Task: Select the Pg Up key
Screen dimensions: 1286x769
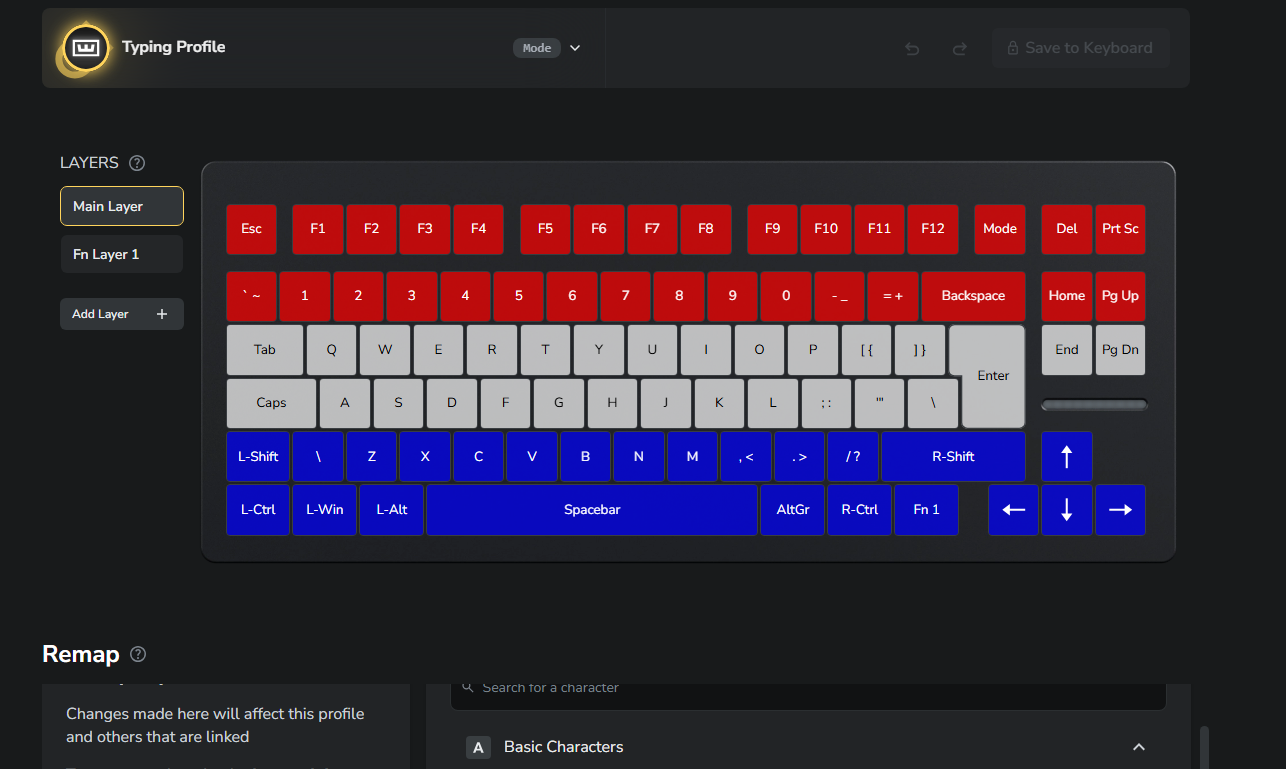Action: pyautogui.click(x=1120, y=296)
